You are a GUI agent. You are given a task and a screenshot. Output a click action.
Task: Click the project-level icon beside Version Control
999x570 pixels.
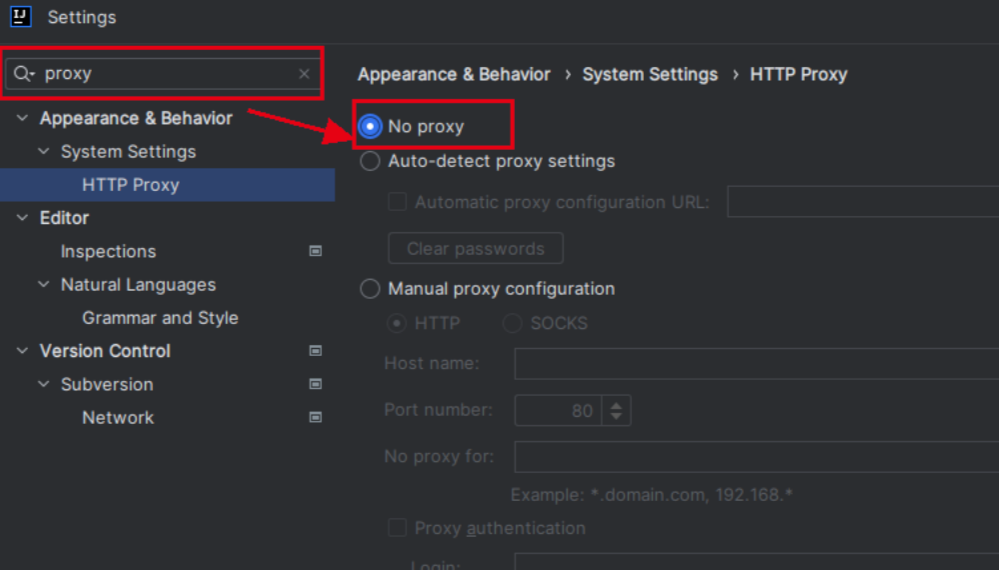(x=316, y=351)
